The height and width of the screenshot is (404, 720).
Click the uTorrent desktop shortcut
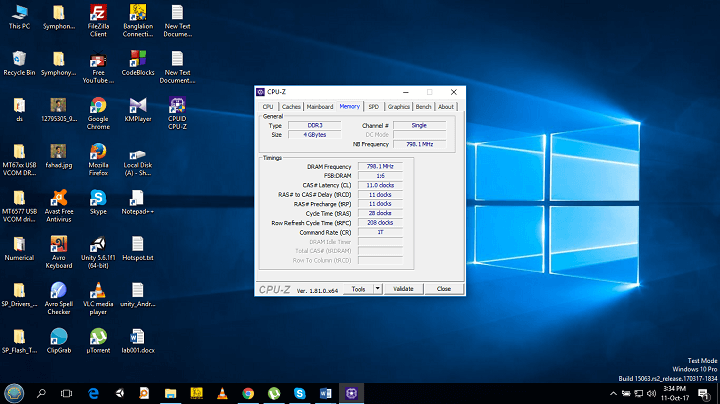pyautogui.click(x=98, y=336)
